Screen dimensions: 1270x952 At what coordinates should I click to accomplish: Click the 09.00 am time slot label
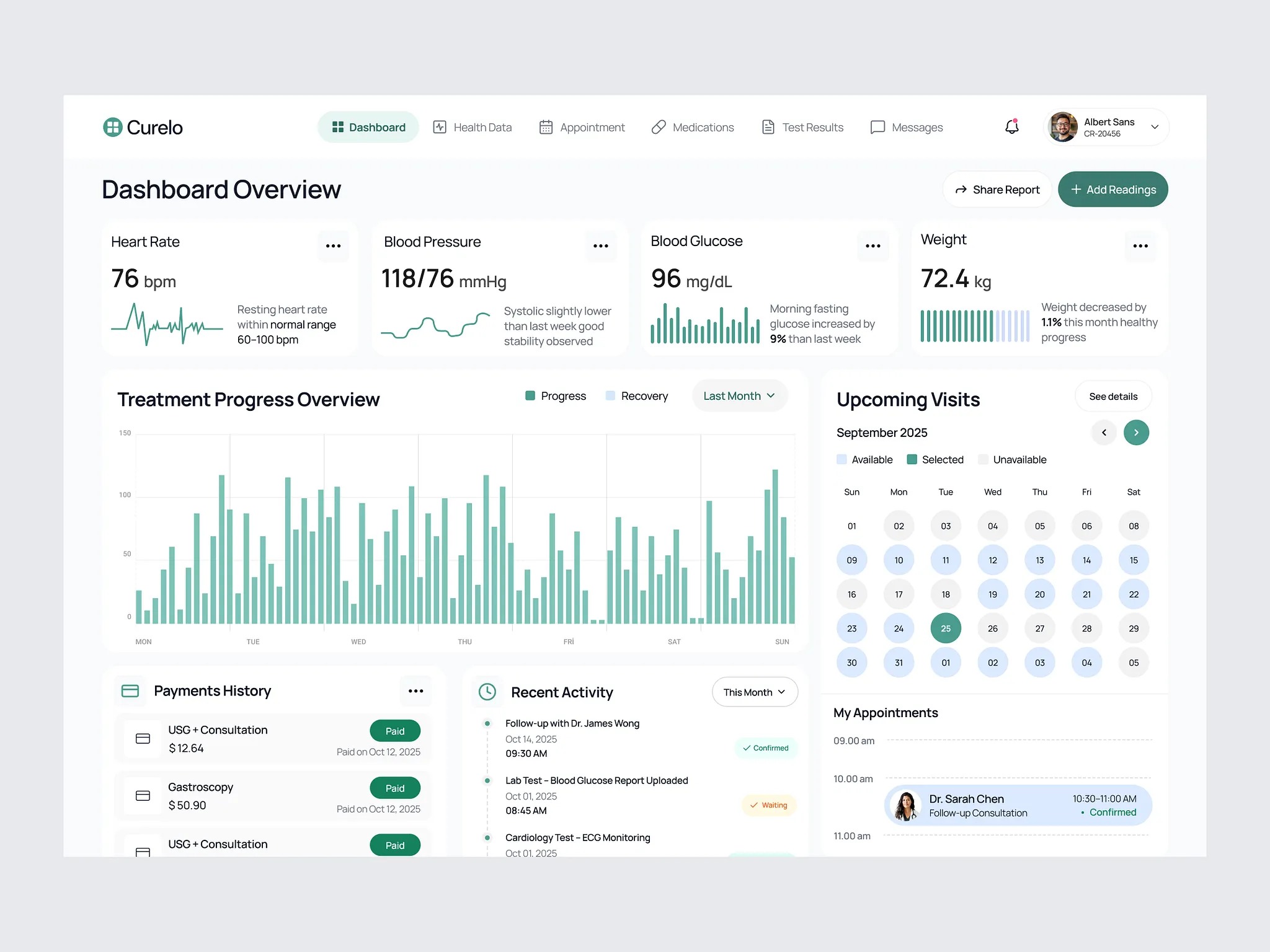(854, 741)
